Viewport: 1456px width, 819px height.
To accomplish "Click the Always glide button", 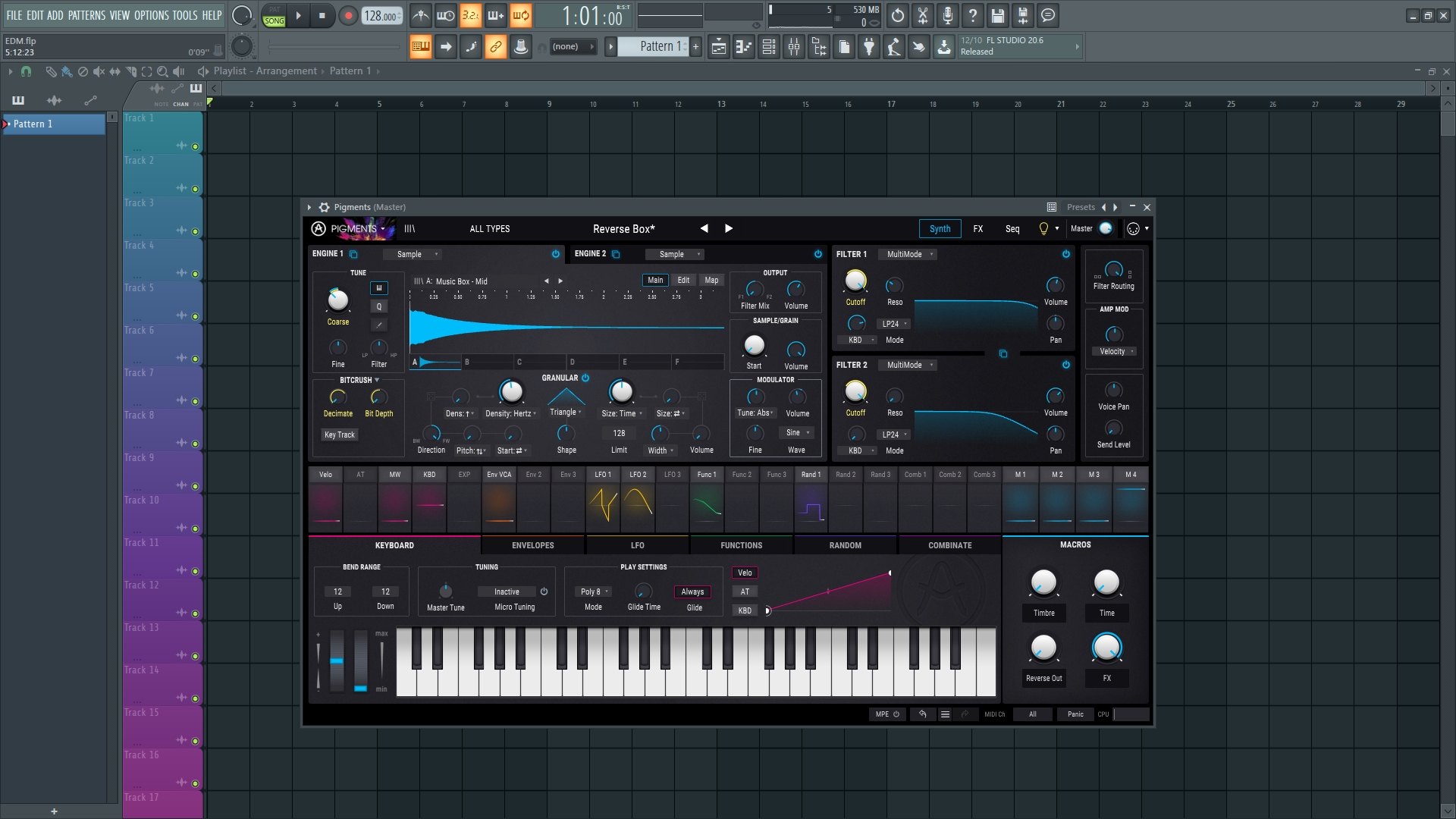I will point(692,592).
